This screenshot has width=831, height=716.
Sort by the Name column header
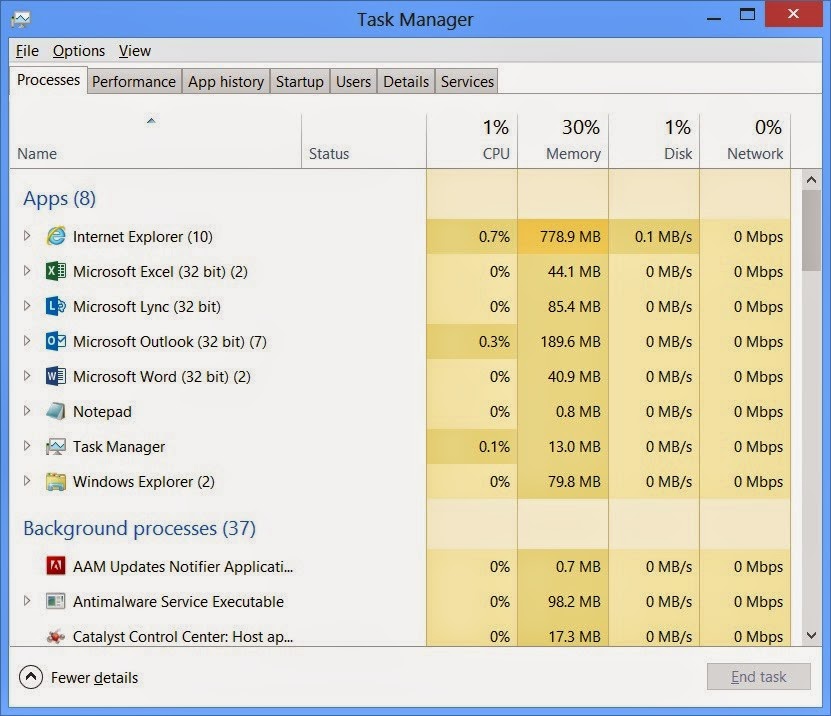[155, 142]
